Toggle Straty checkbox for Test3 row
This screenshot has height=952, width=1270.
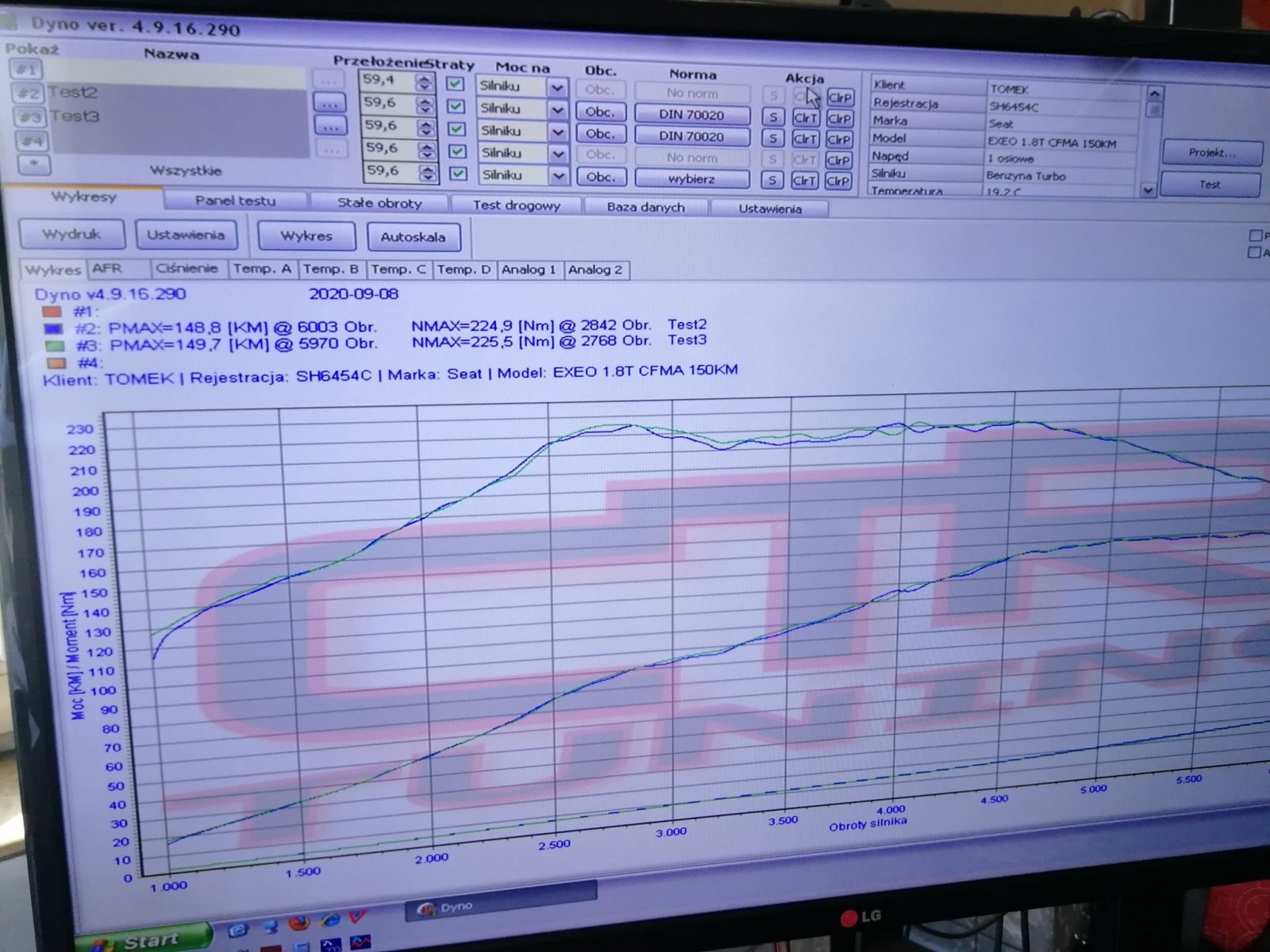pos(456,128)
